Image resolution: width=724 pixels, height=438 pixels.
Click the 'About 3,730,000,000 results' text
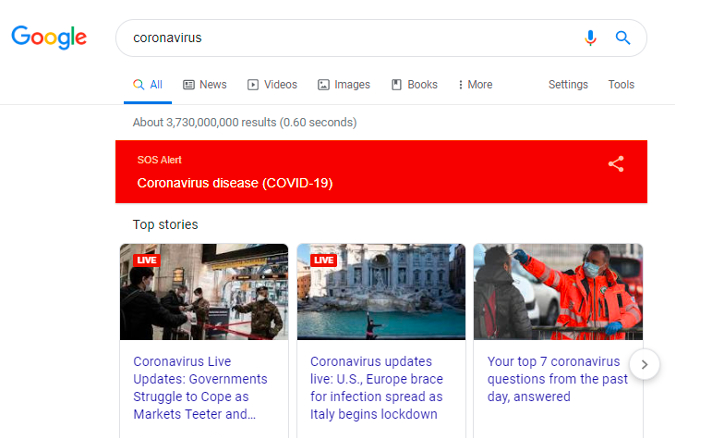245,122
